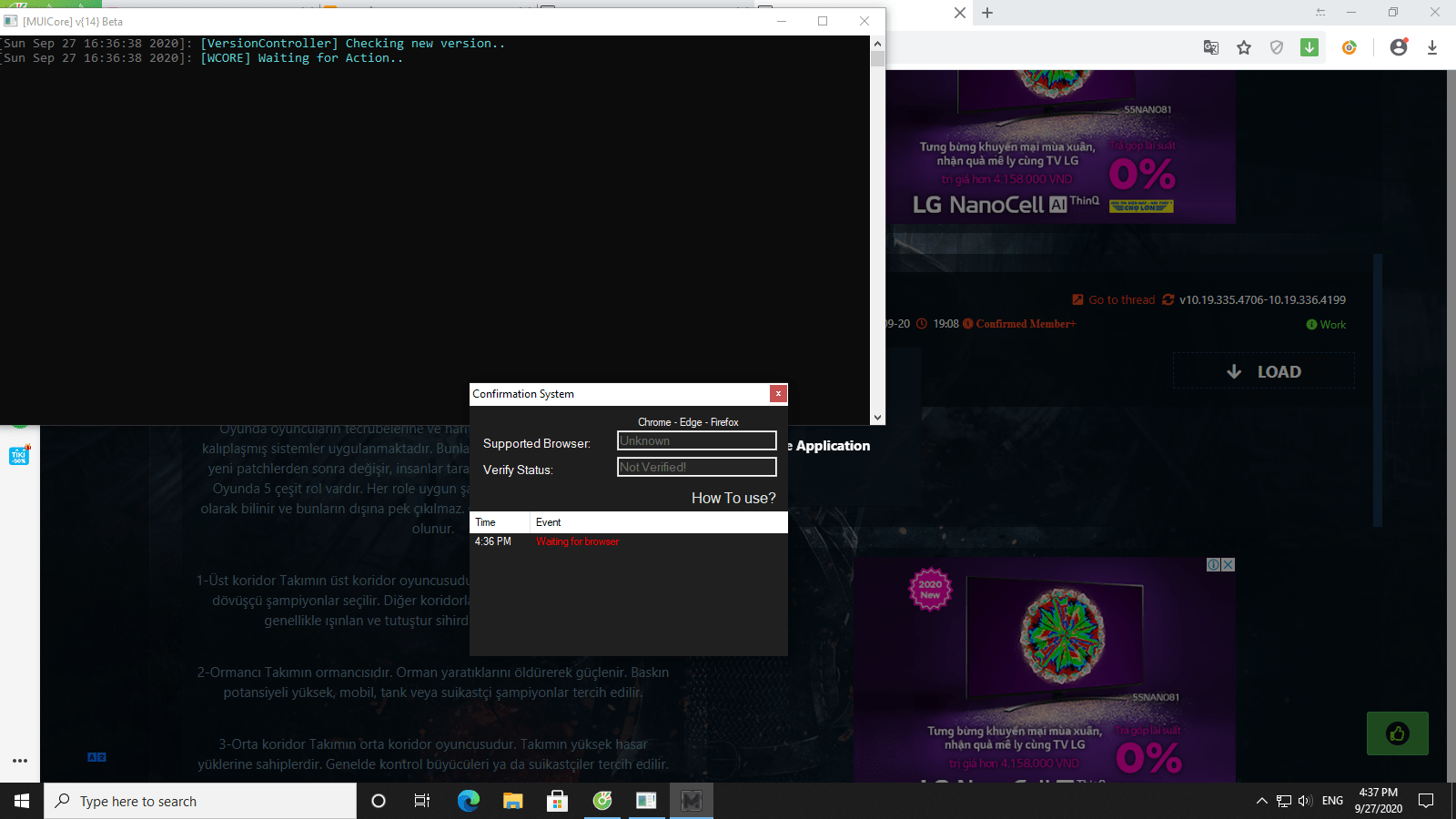Click the LOAD download button
This screenshot has width=1456, height=819.
pyautogui.click(x=1264, y=371)
